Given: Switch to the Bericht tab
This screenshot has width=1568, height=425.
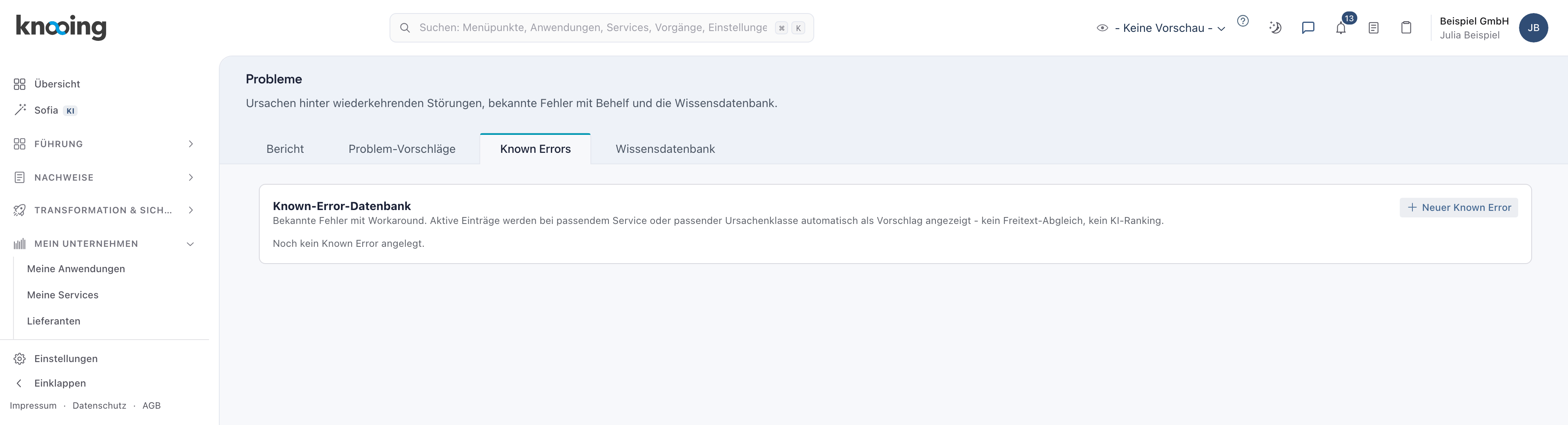Looking at the screenshot, I should [285, 149].
